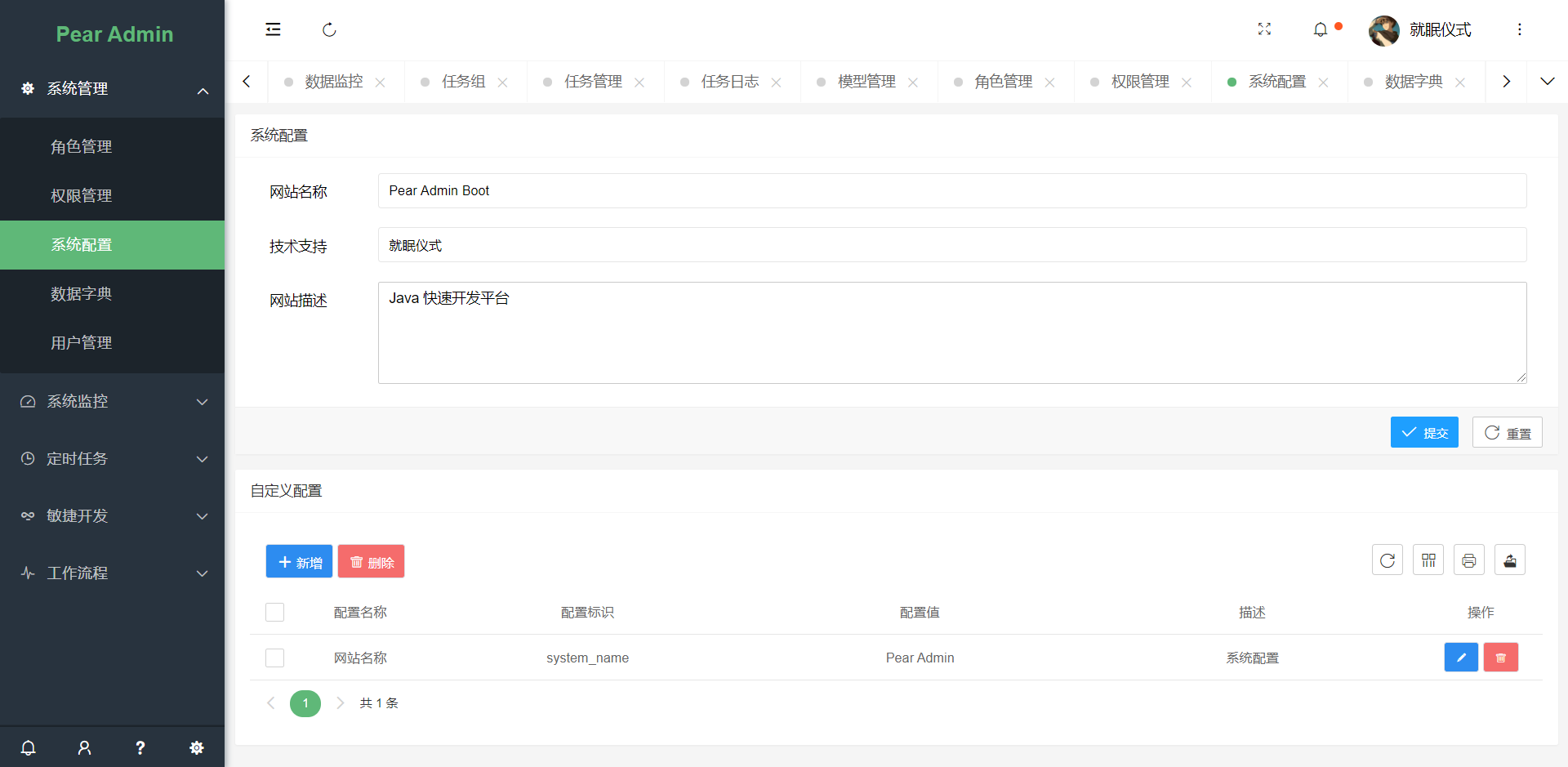
Task: Click the refresh page icon in header
Action: click(329, 29)
